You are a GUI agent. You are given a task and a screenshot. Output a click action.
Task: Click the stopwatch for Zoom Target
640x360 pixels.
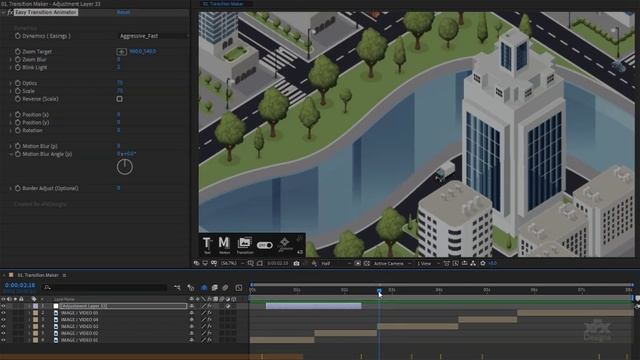18,52
